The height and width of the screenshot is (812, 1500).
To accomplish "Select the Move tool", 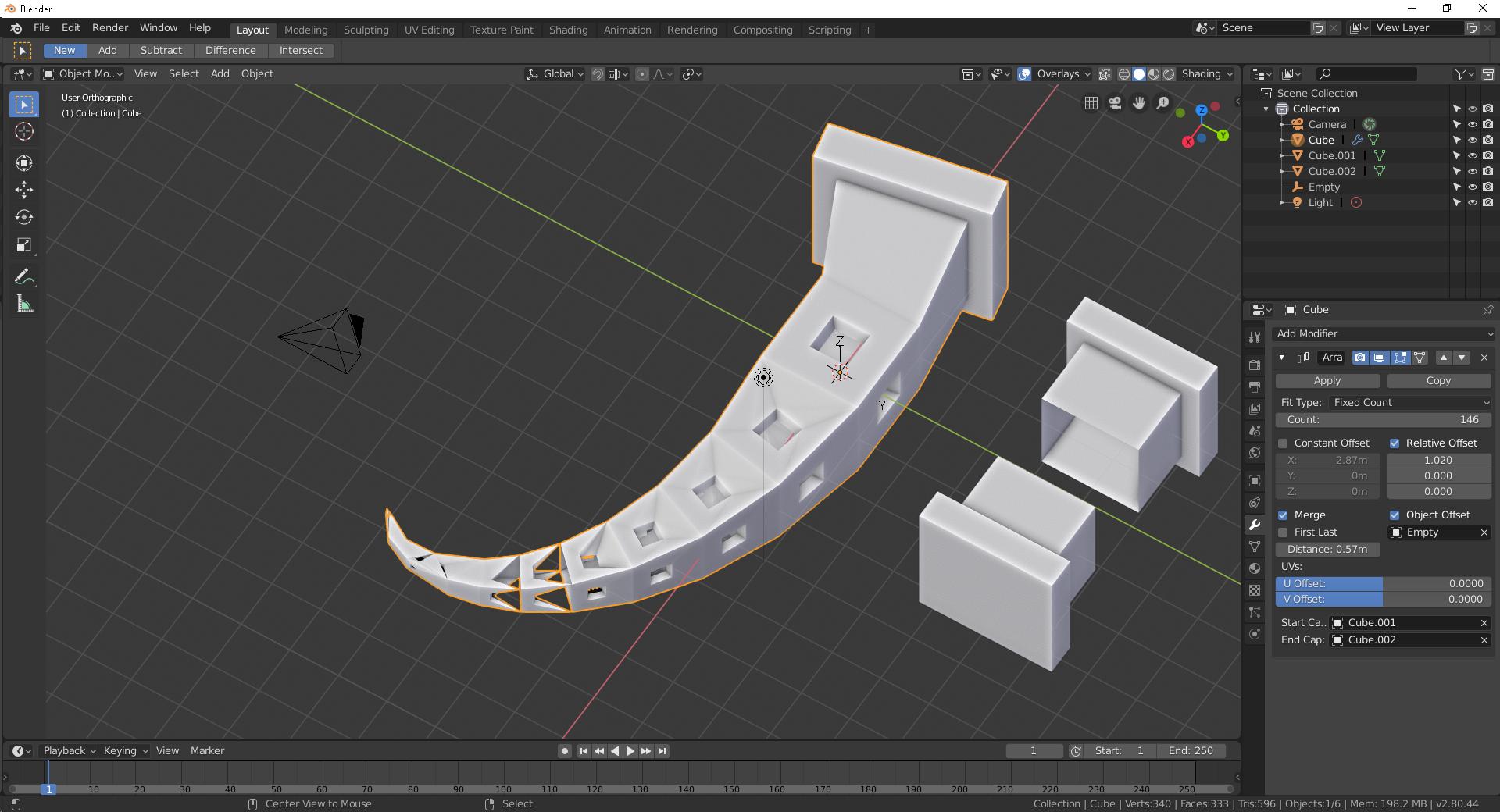I will tap(24, 190).
